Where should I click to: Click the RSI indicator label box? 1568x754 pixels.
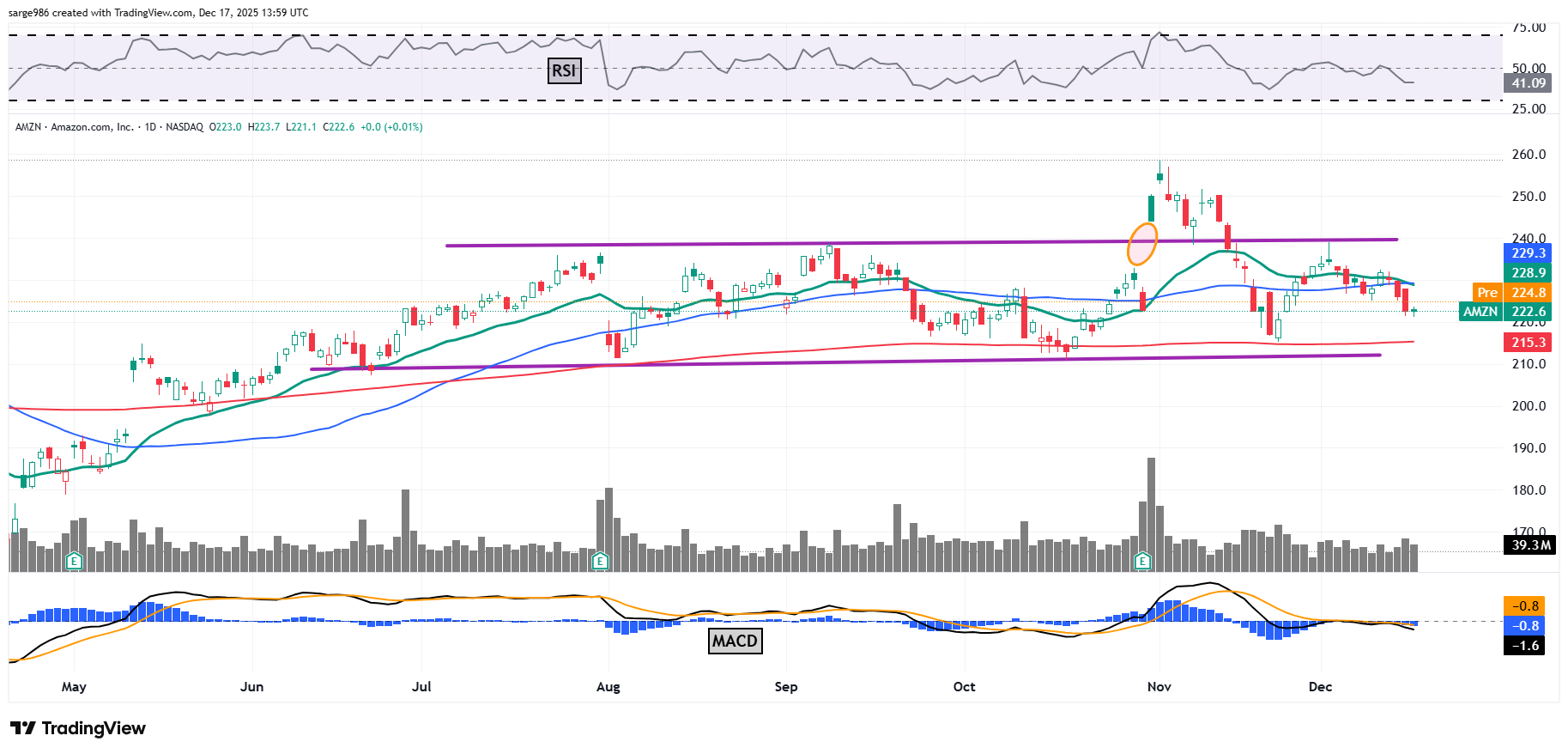564,70
